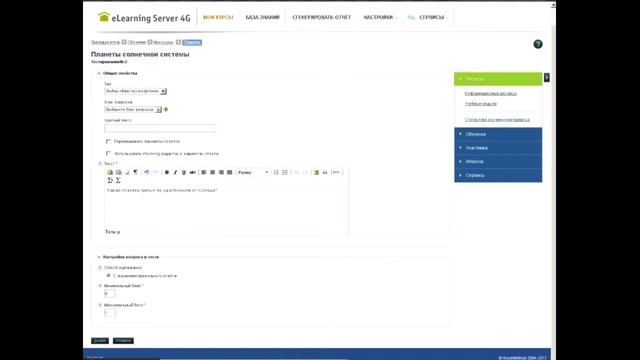Focus the short text input field

tap(160, 128)
